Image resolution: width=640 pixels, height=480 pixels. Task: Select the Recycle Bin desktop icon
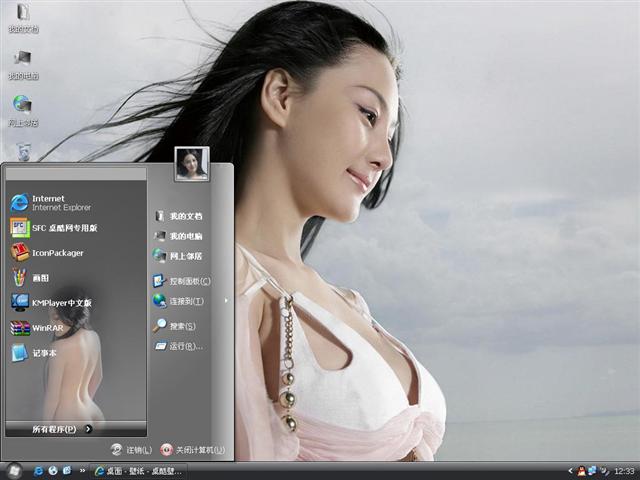(23, 152)
